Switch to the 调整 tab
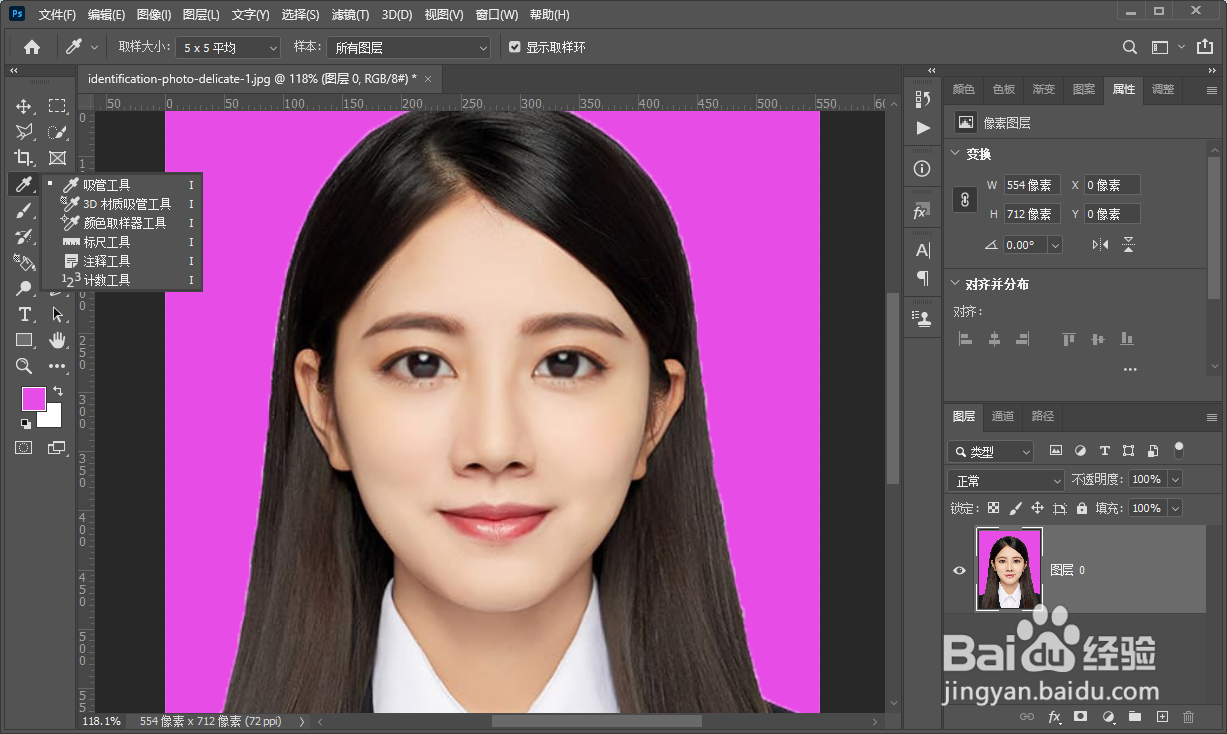Screen dimensions: 1227x734 [x=1163, y=89]
